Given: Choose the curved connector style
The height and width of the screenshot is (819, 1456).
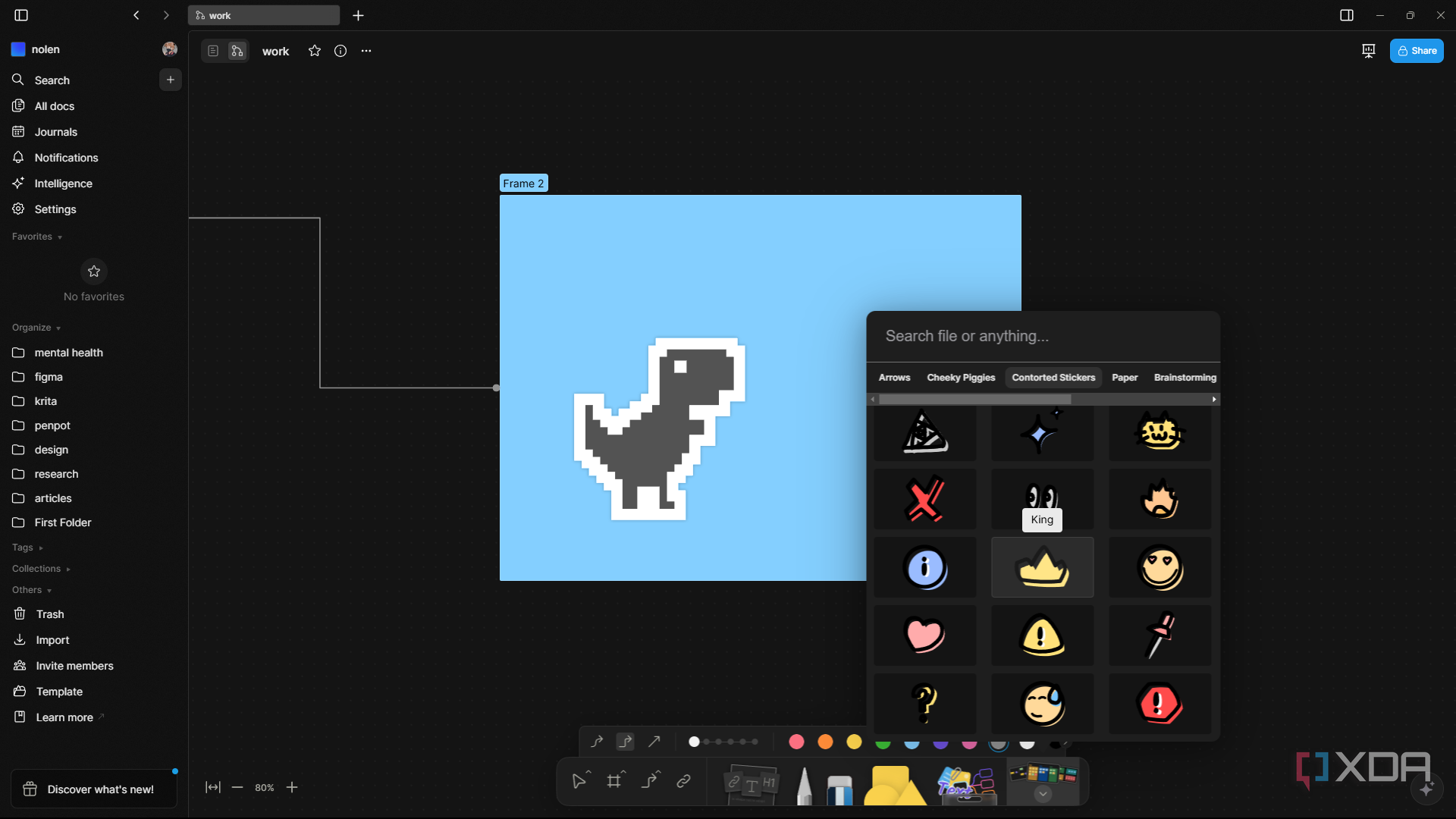Looking at the screenshot, I should click(x=597, y=742).
